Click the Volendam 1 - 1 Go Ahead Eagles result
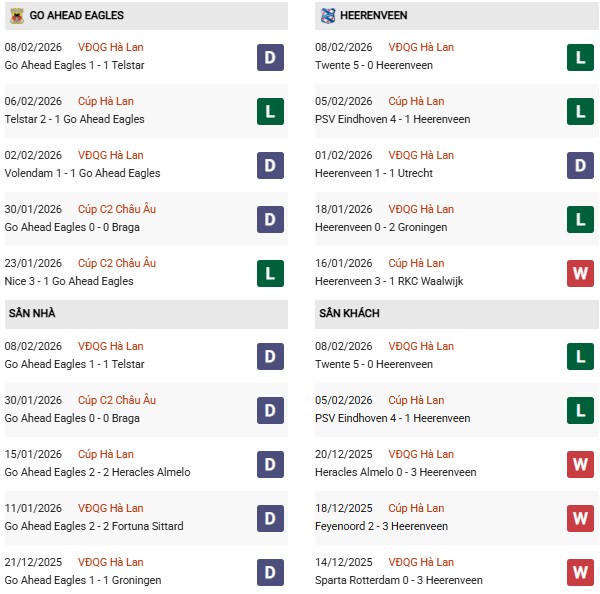Image resolution: width=600 pixels, height=594 pixels. point(82,173)
